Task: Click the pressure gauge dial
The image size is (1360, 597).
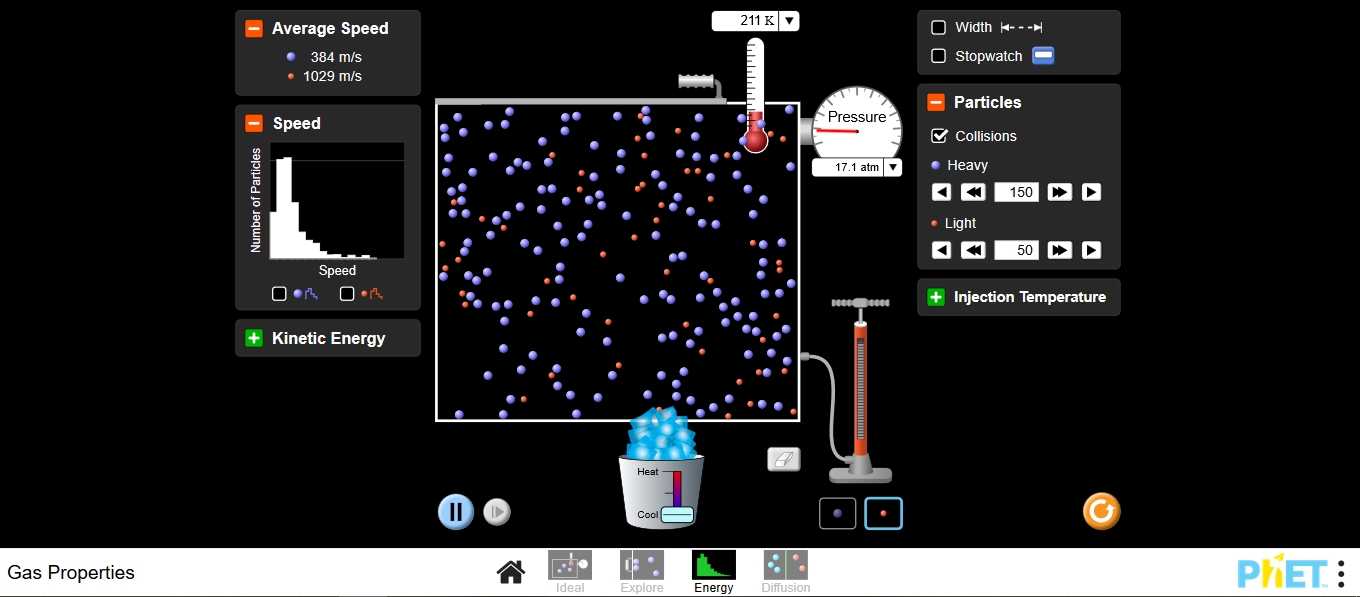Action: [x=857, y=128]
